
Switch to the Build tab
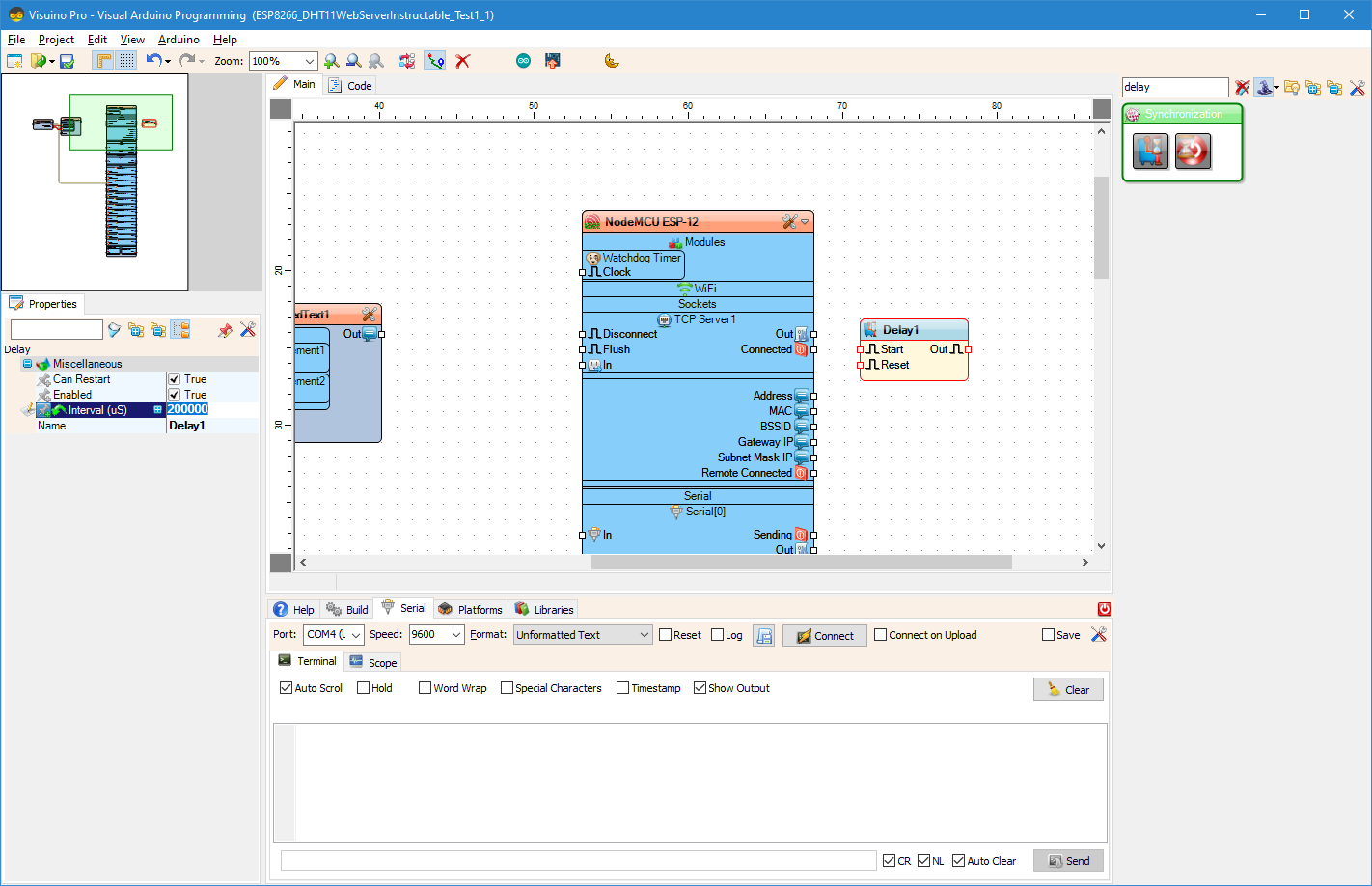[x=347, y=609]
